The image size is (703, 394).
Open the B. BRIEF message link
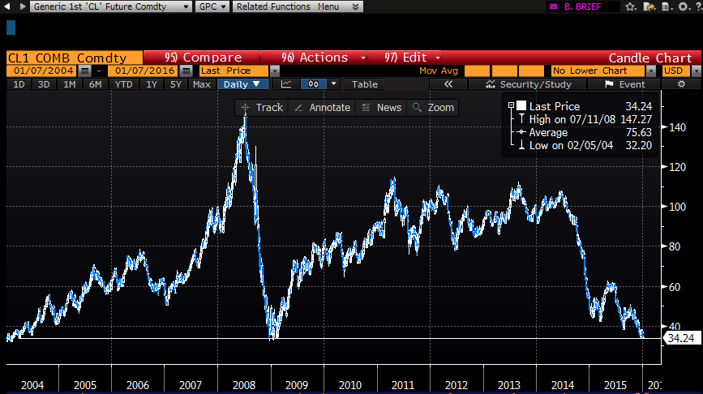pos(582,7)
